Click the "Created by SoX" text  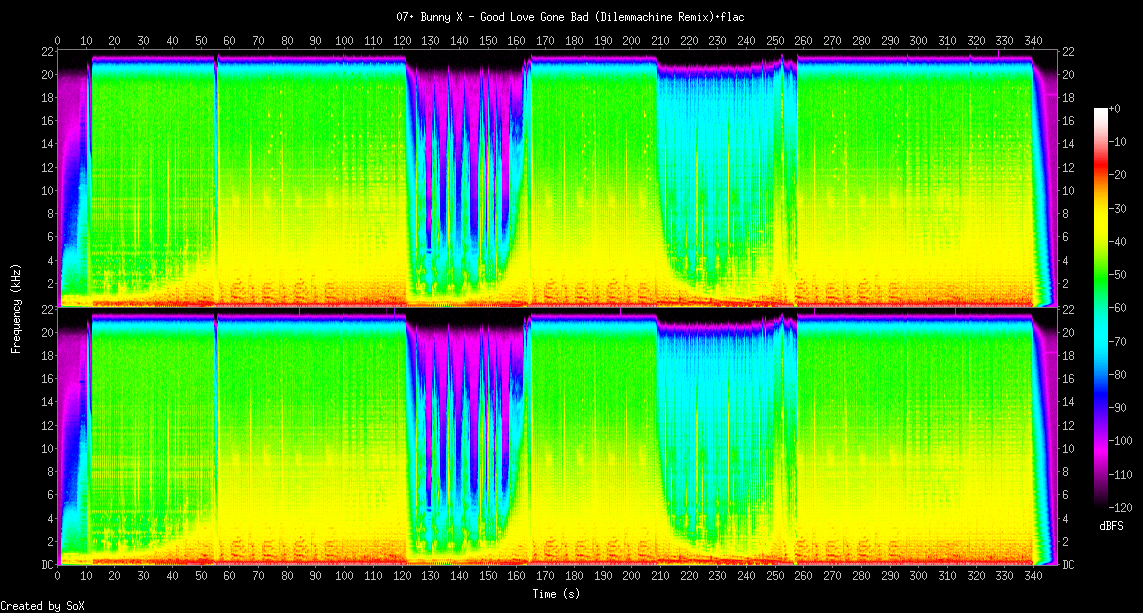[41, 605]
